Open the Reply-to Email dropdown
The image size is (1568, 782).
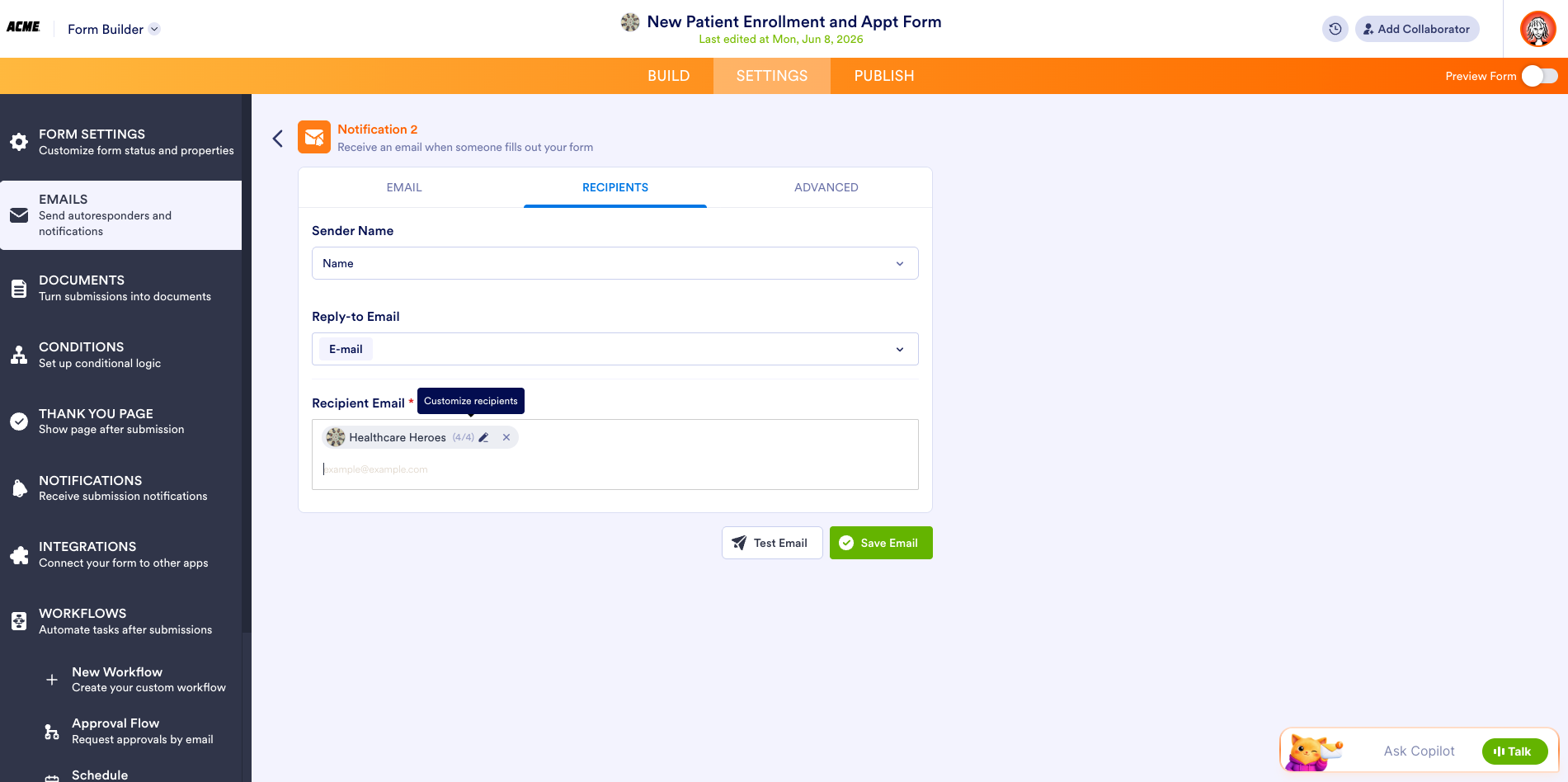615,349
